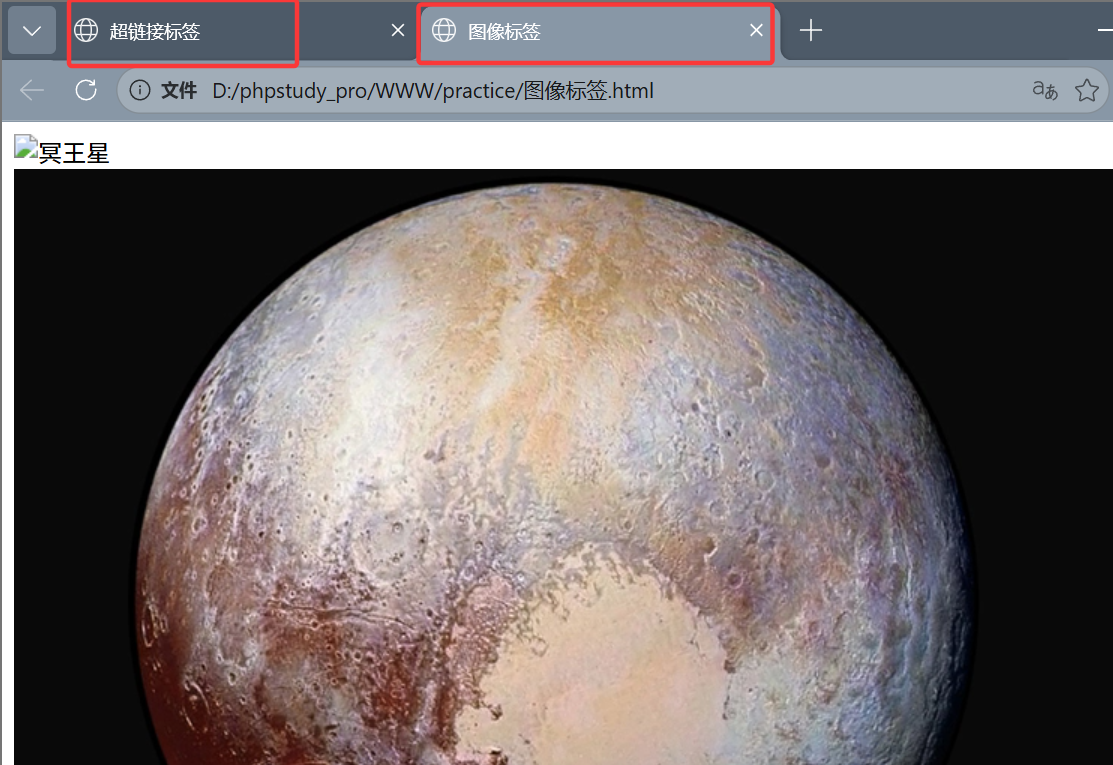View site information icon in address bar
This screenshot has width=1113, height=765.
(x=140, y=90)
